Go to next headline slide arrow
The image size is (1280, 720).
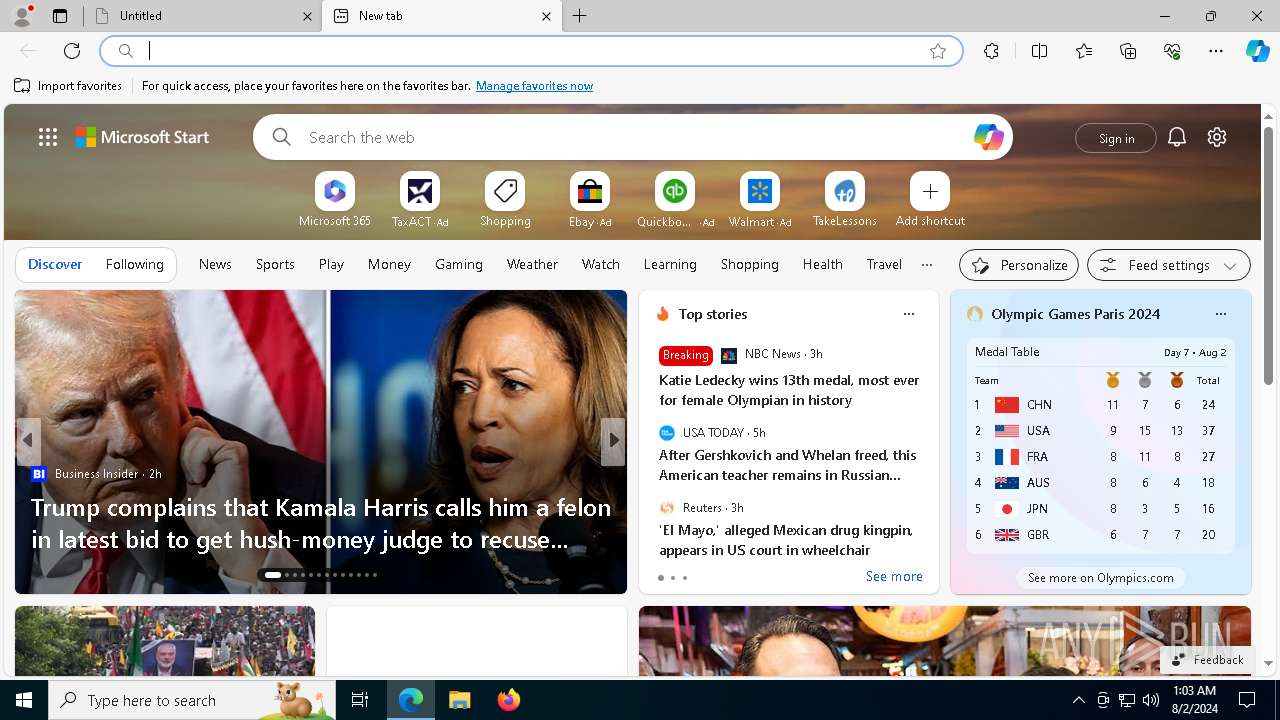coord(613,440)
